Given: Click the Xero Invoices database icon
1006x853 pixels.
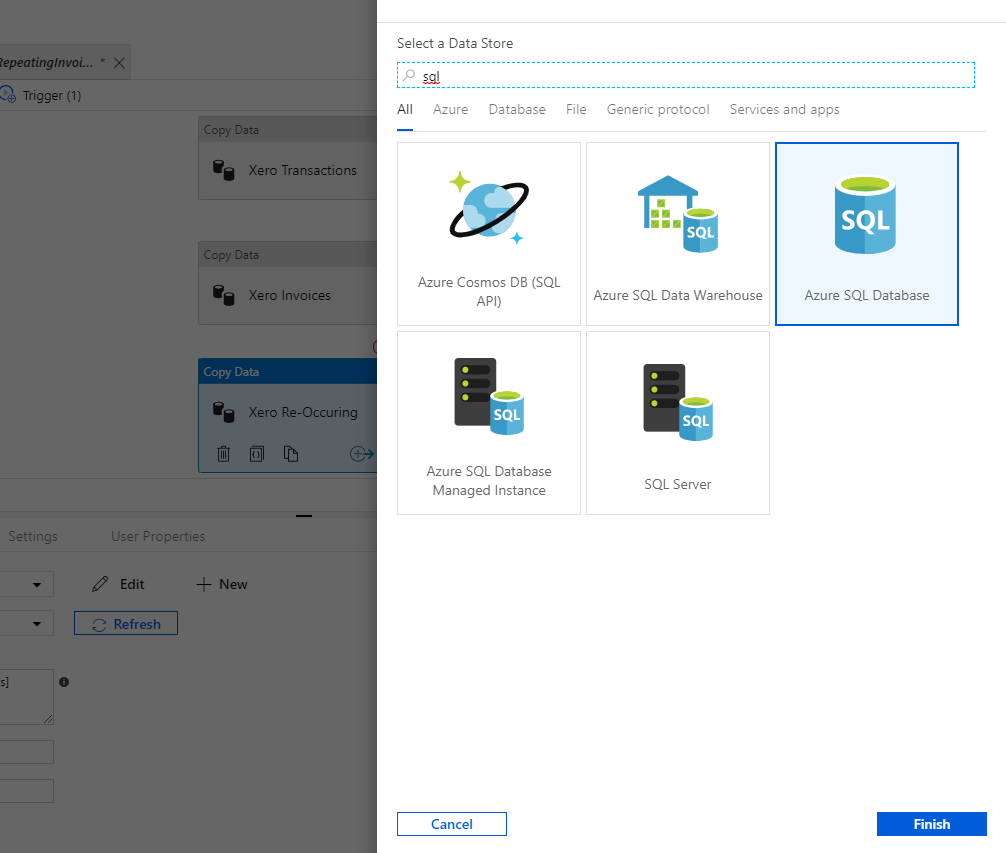Looking at the screenshot, I should pyautogui.click(x=223, y=295).
